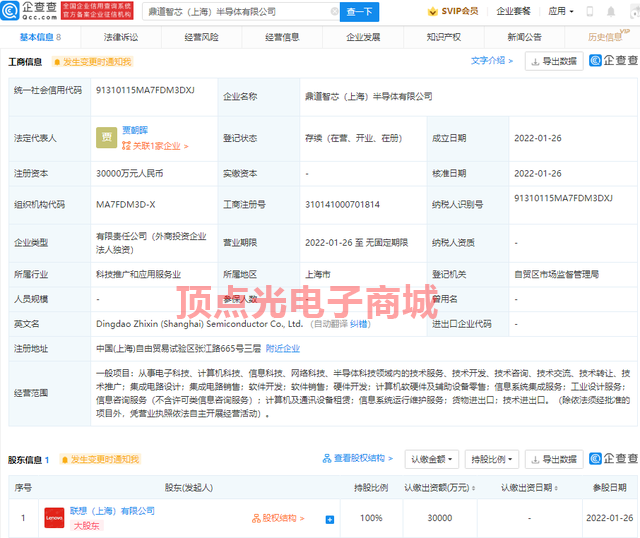Click the 查一下 search button
The width and height of the screenshot is (640, 538).
pyautogui.click(x=359, y=12)
